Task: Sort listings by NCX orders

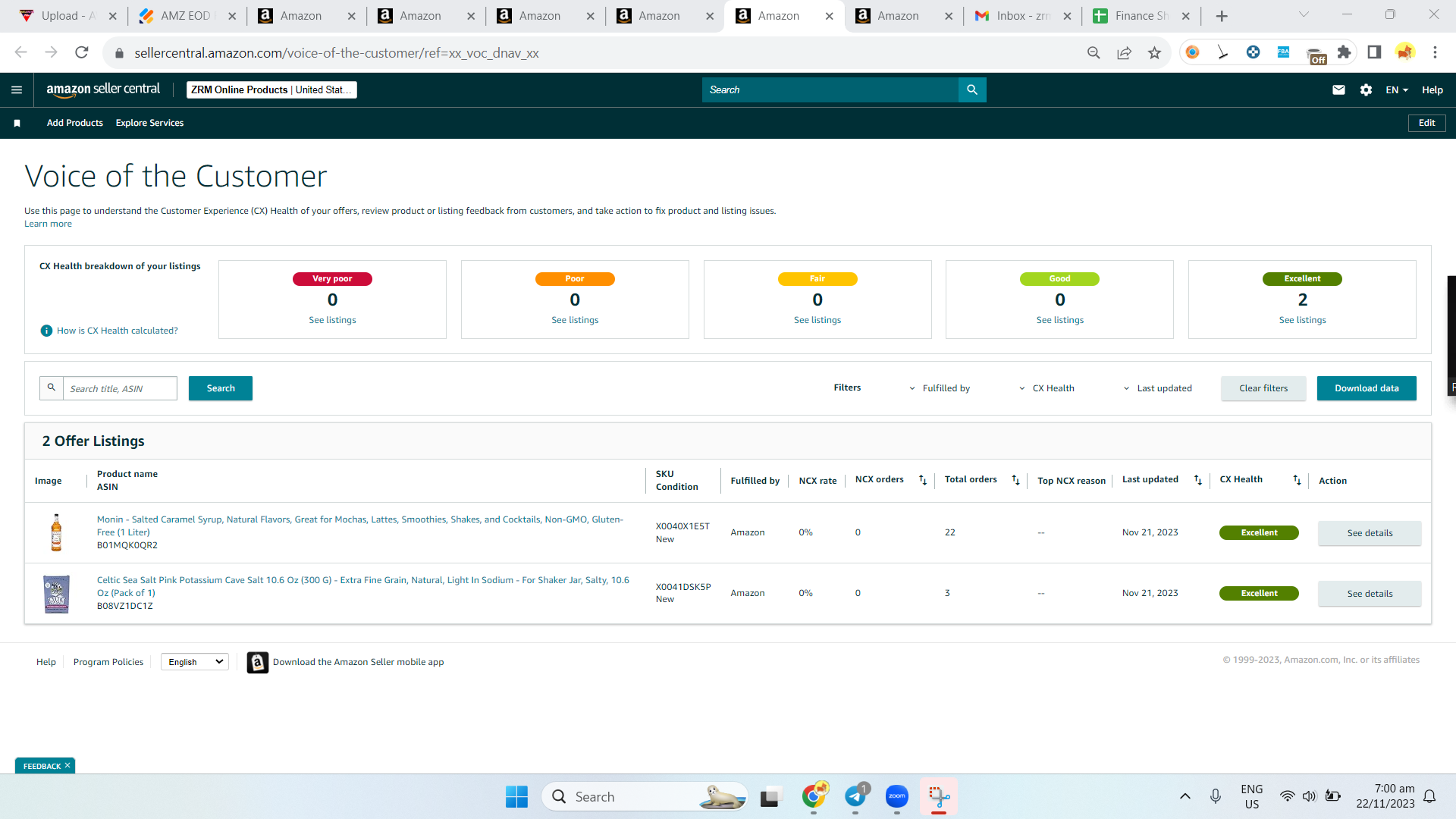Action: coord(923,480)
